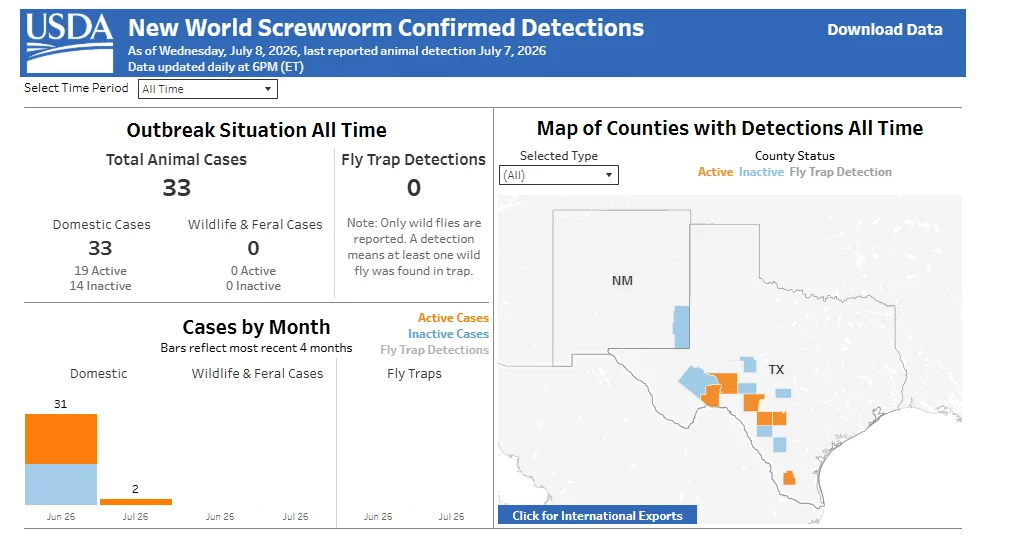The image size is (1021, 534).
Task: Click the All Time dropdown arrow
Action: 268,89
